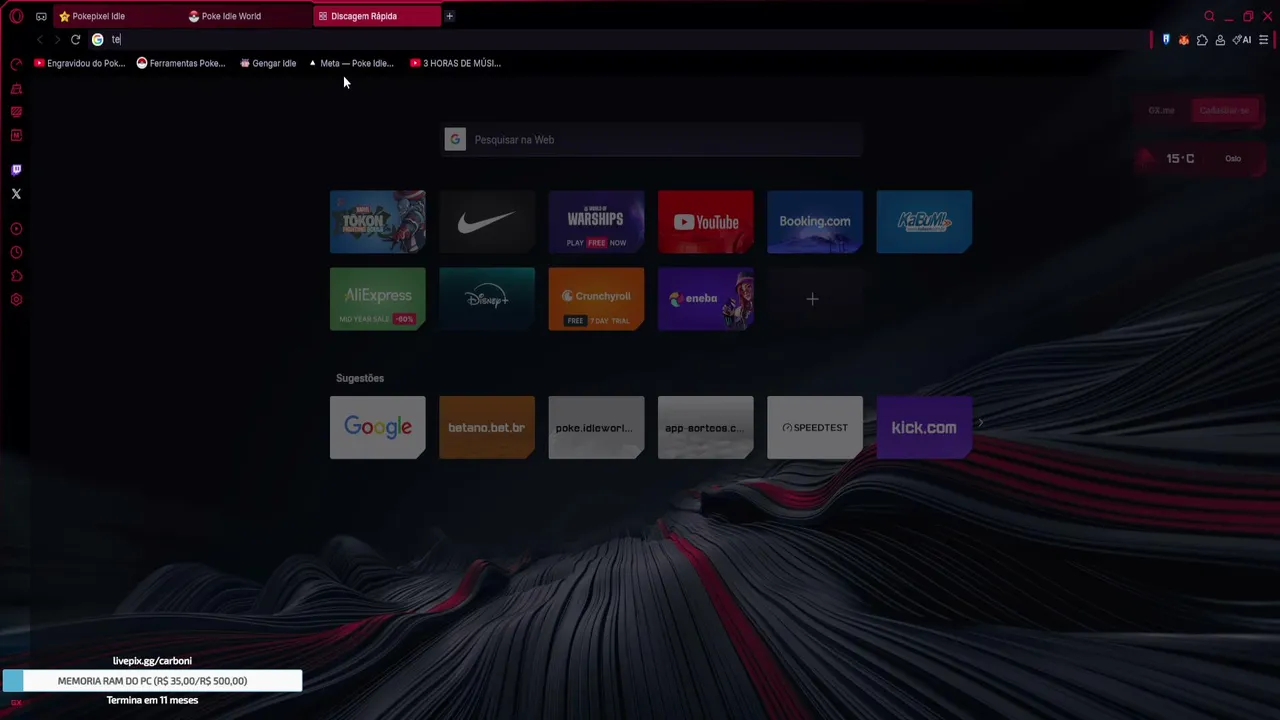The image size is (1280, 720).
Task: Open the profile account icon in toolbar
Action: pos(1220,40)
